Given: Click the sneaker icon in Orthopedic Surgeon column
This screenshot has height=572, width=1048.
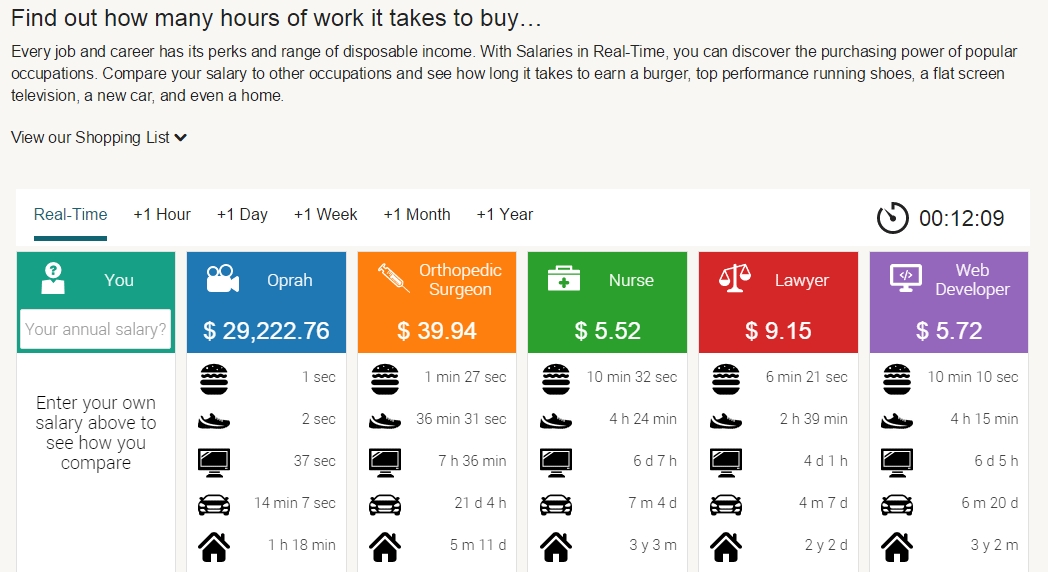Looking at the screenshot, I should pyautogui.click(x=385, y=421).
